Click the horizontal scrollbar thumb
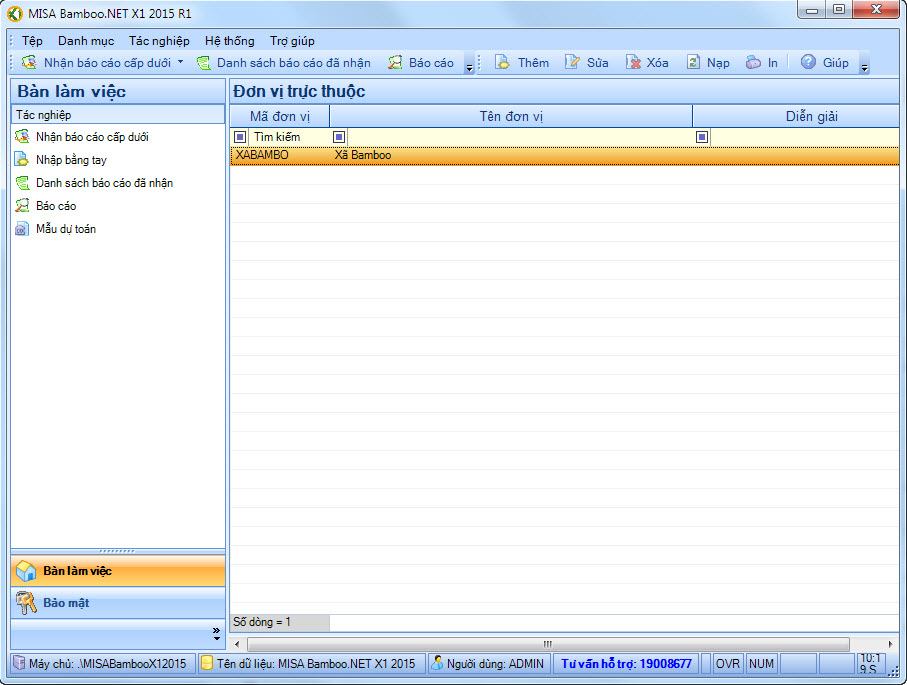The height and width of the screenshot is (685, 907). coord(548,644)
